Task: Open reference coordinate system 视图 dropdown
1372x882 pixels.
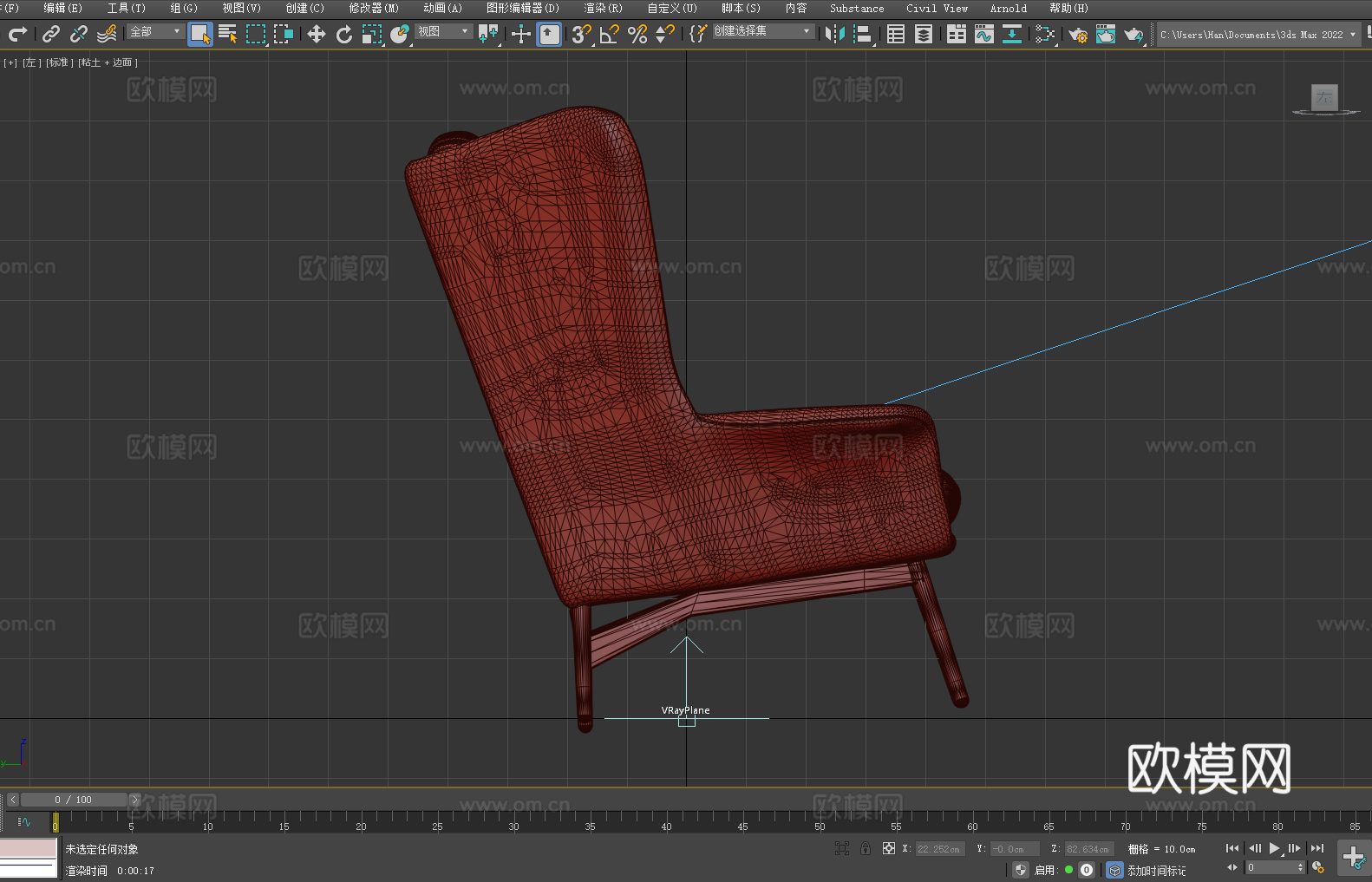Action: (x=443, y=31)
